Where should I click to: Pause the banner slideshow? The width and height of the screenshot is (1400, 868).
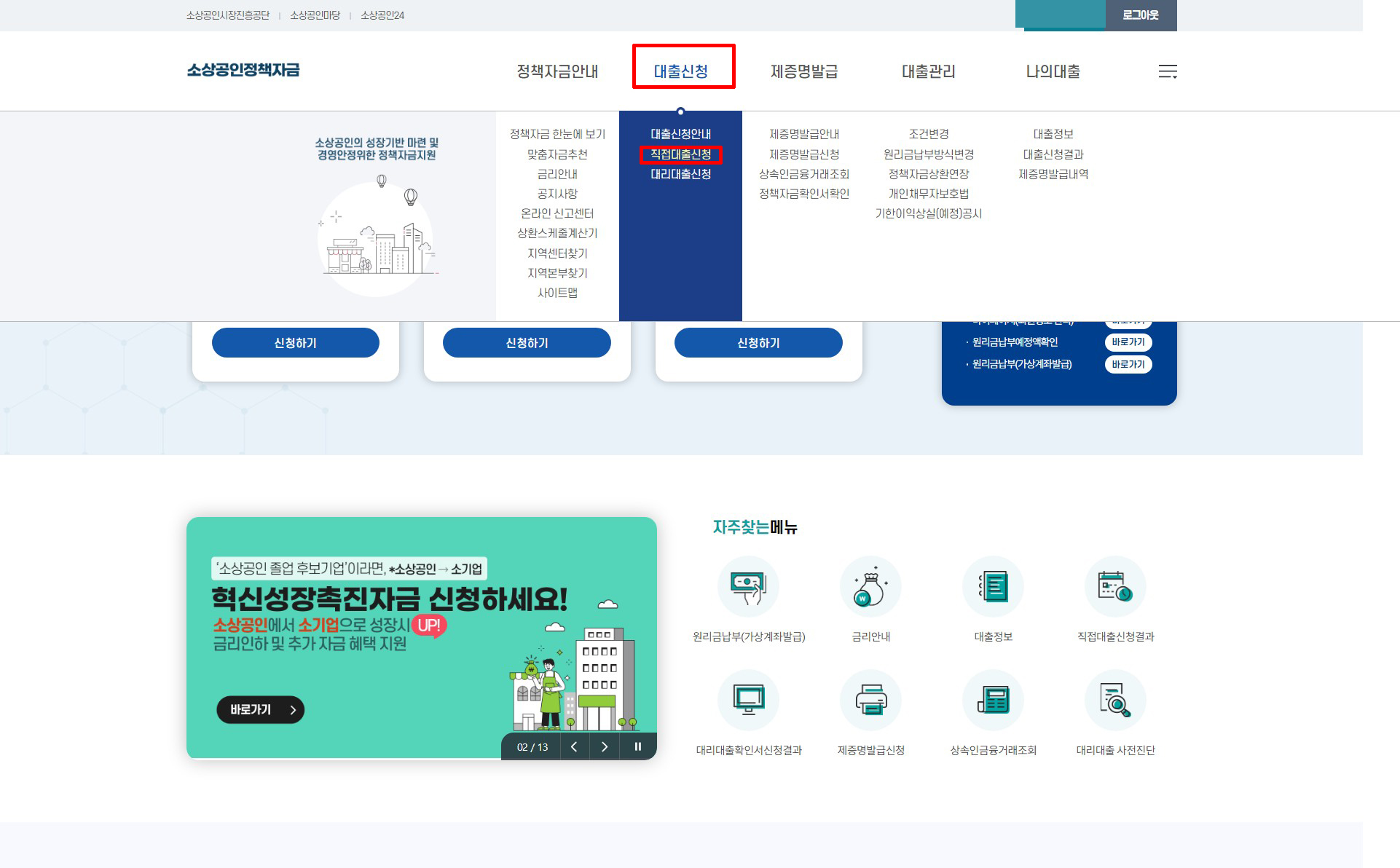point(638,746)
